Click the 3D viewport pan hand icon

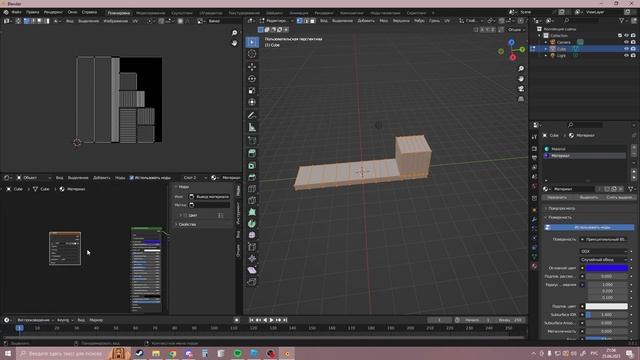pyautogui.click(x=521, y=79)
